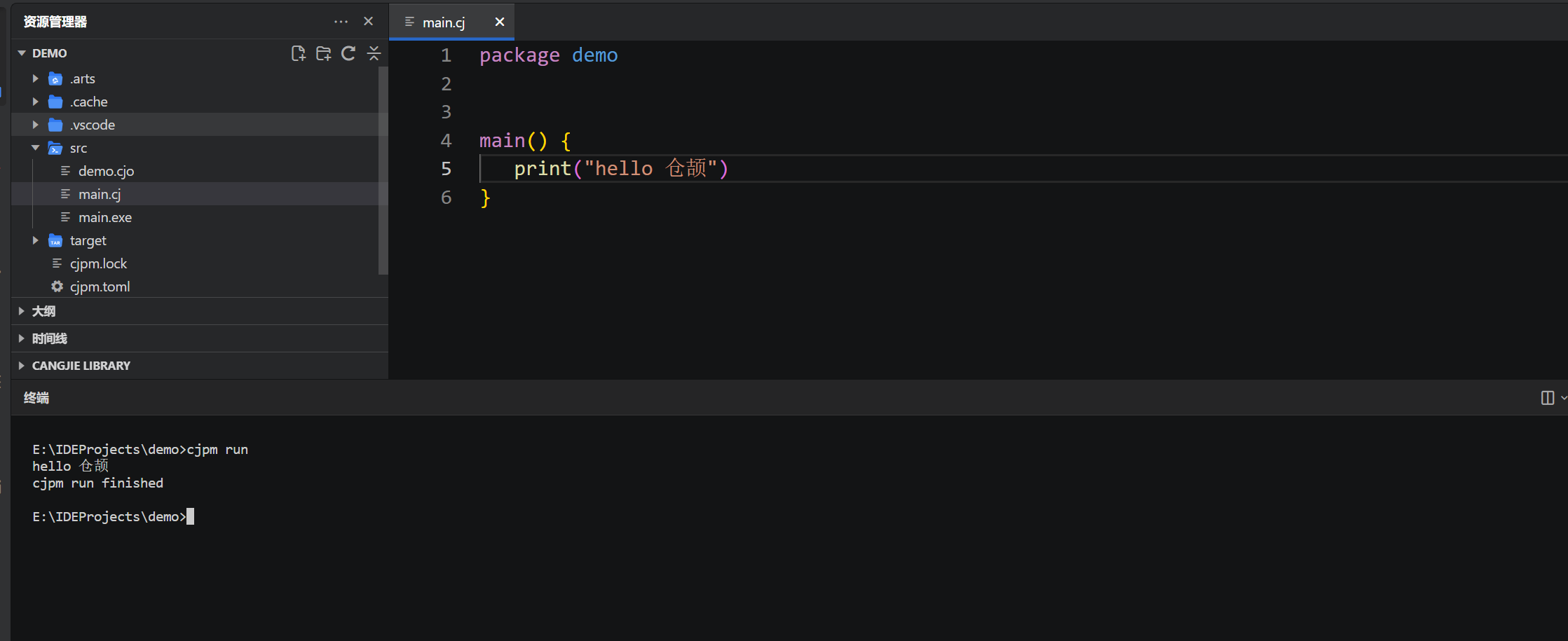Click the 'cjpm run' command in terminal

pos(217,450)
